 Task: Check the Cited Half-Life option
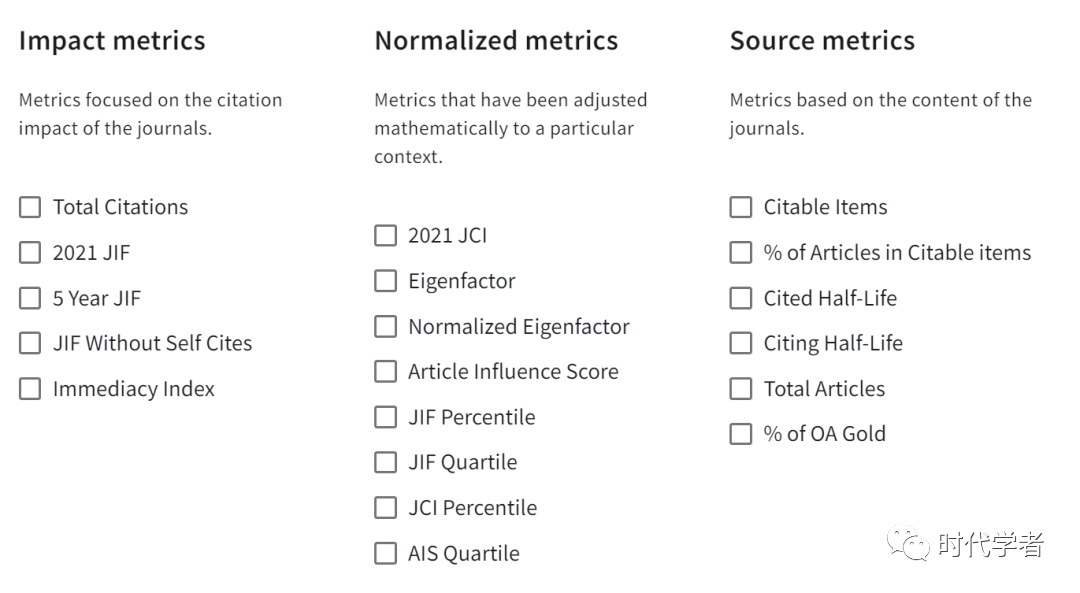click(741, 298)
